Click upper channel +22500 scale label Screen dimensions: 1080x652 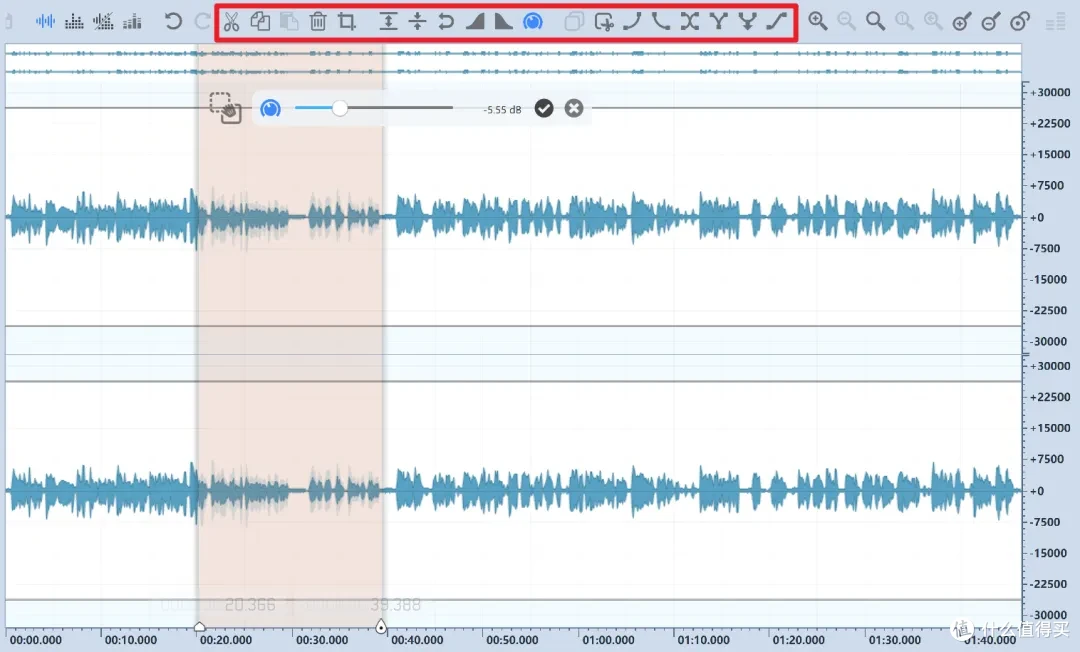(1050, 123)
